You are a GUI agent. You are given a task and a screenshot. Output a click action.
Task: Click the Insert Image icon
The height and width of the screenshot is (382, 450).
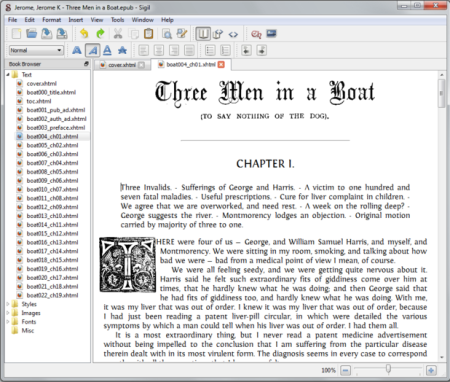271,34
